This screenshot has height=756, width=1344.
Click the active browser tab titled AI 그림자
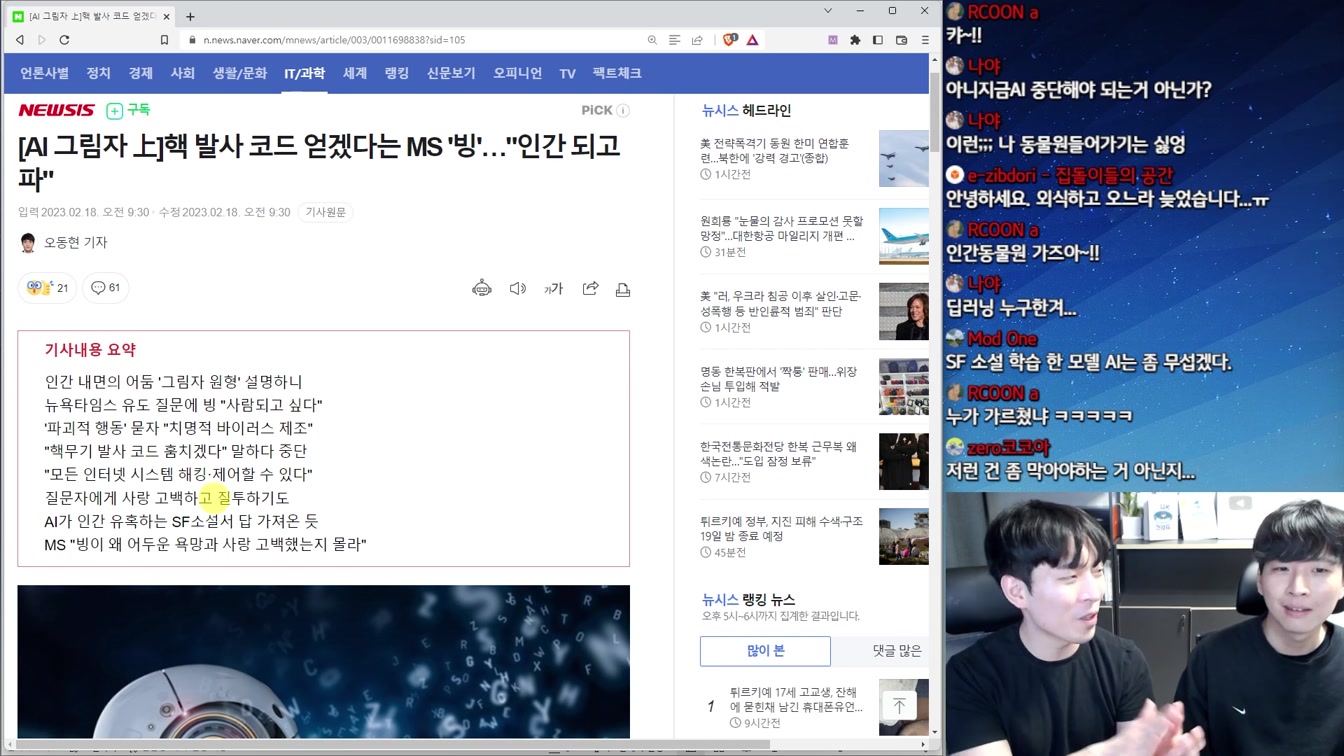pyautogui.click(x=90, y=16)
